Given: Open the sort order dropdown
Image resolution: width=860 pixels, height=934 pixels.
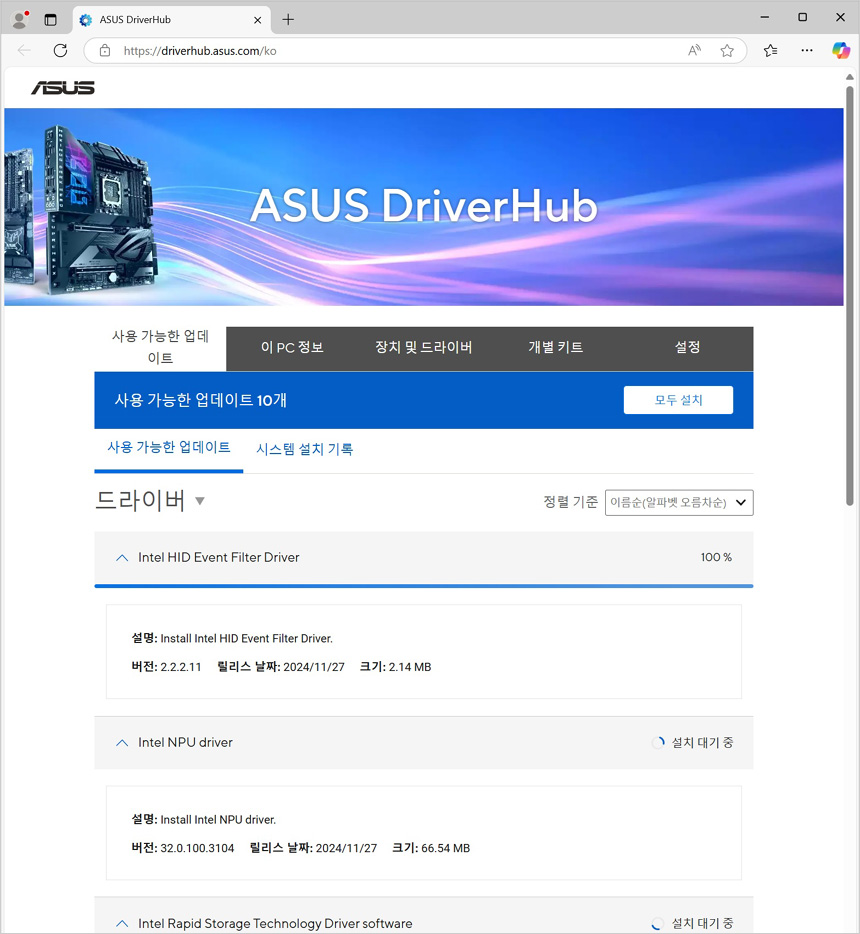Looking at the screenshot, I should 679,502.
